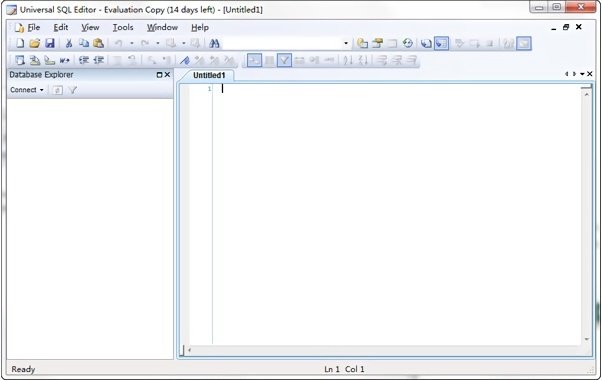Screen dimensions: 602x380
Task: Close the Untitled1 document tab via X
Action: click(x=590, y=74)
